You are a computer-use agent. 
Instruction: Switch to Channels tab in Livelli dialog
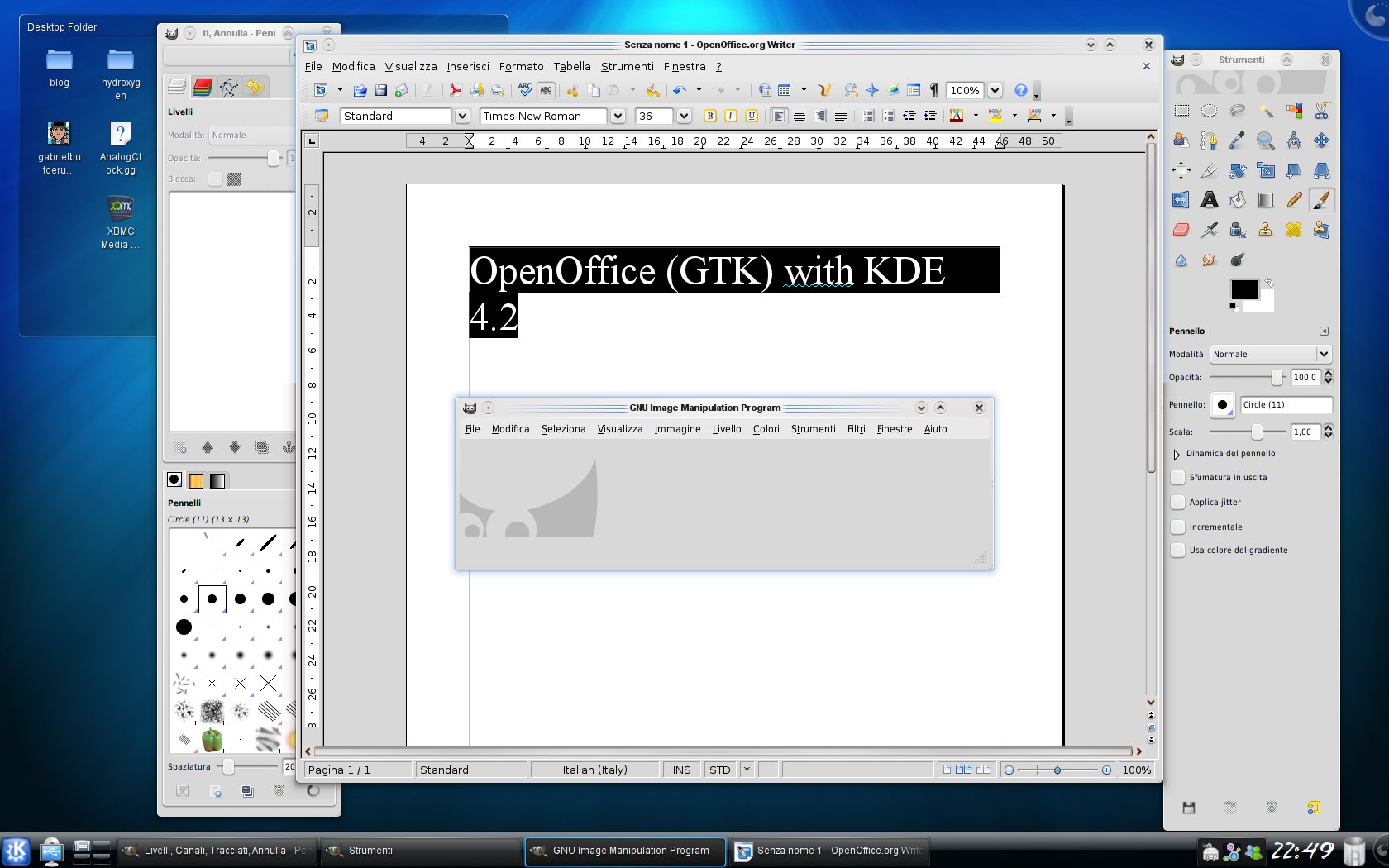[x=203, y=86]
